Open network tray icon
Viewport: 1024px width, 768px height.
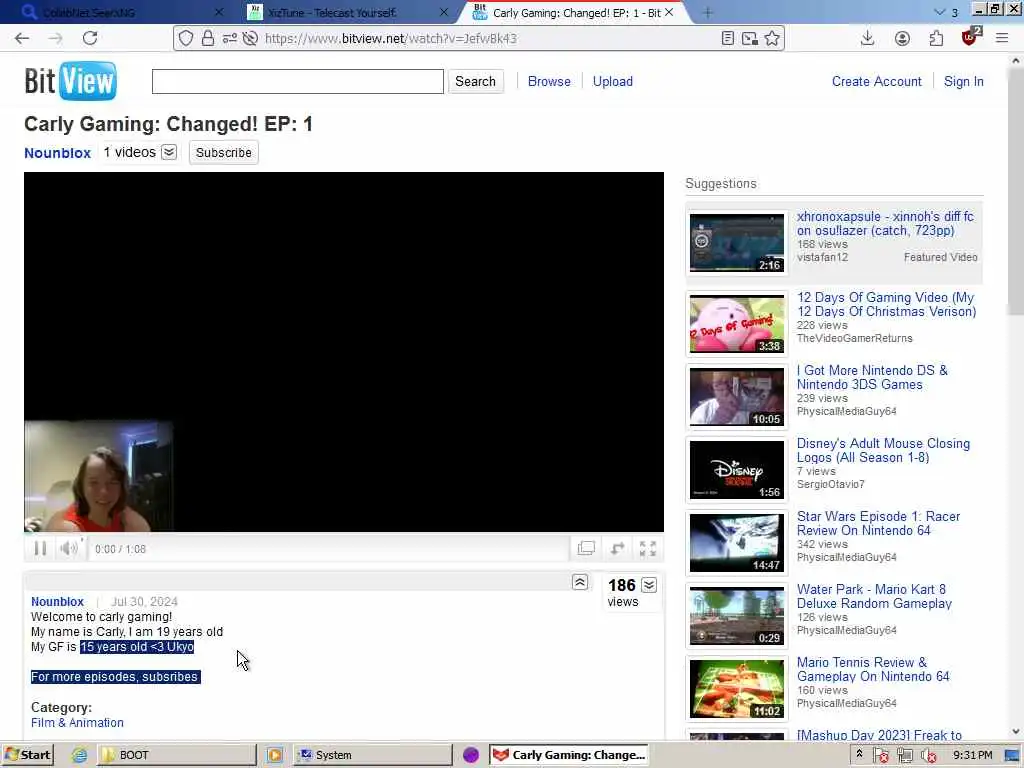coord(904,755)
